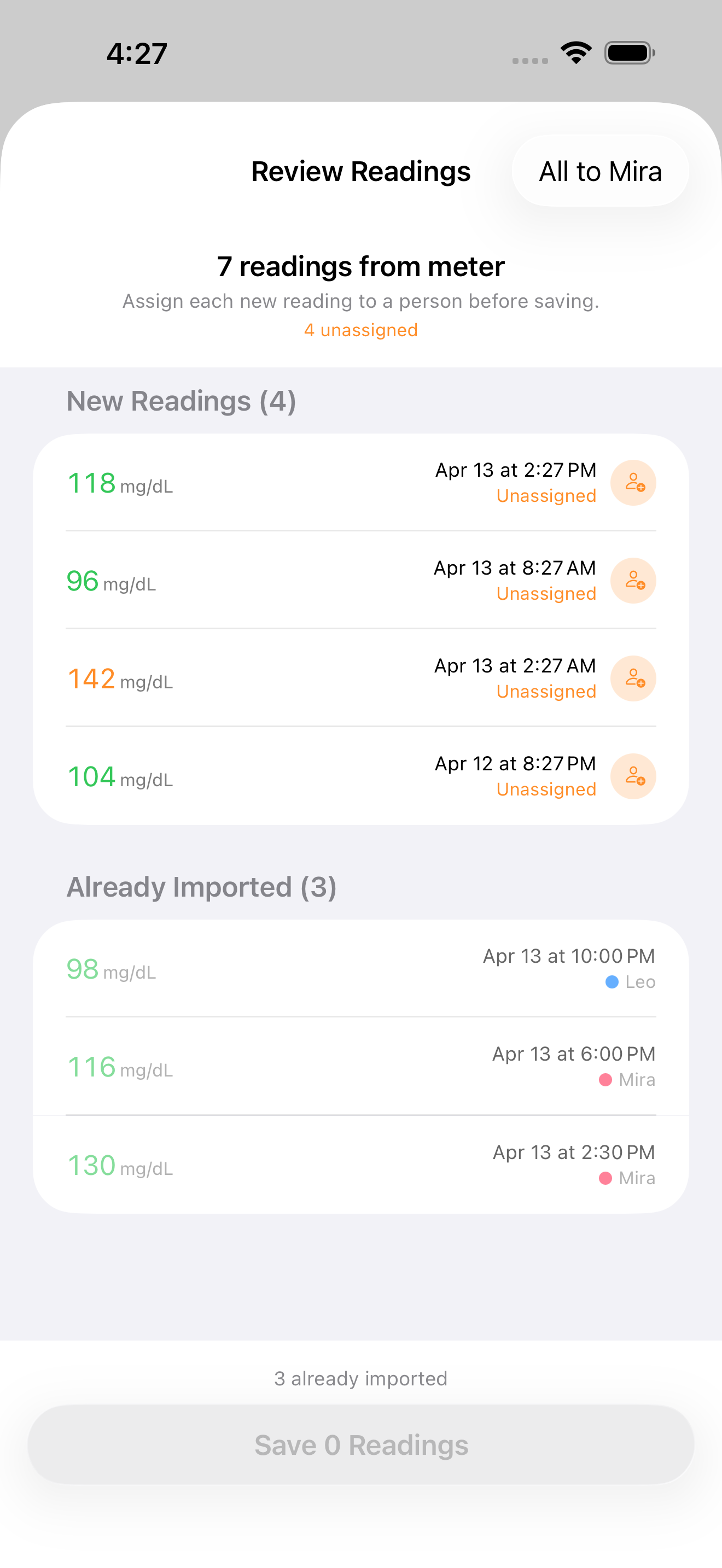Screen dimensions: 722x1568
Task: Tap the orange 4 unassigned text
Action: 360,330
